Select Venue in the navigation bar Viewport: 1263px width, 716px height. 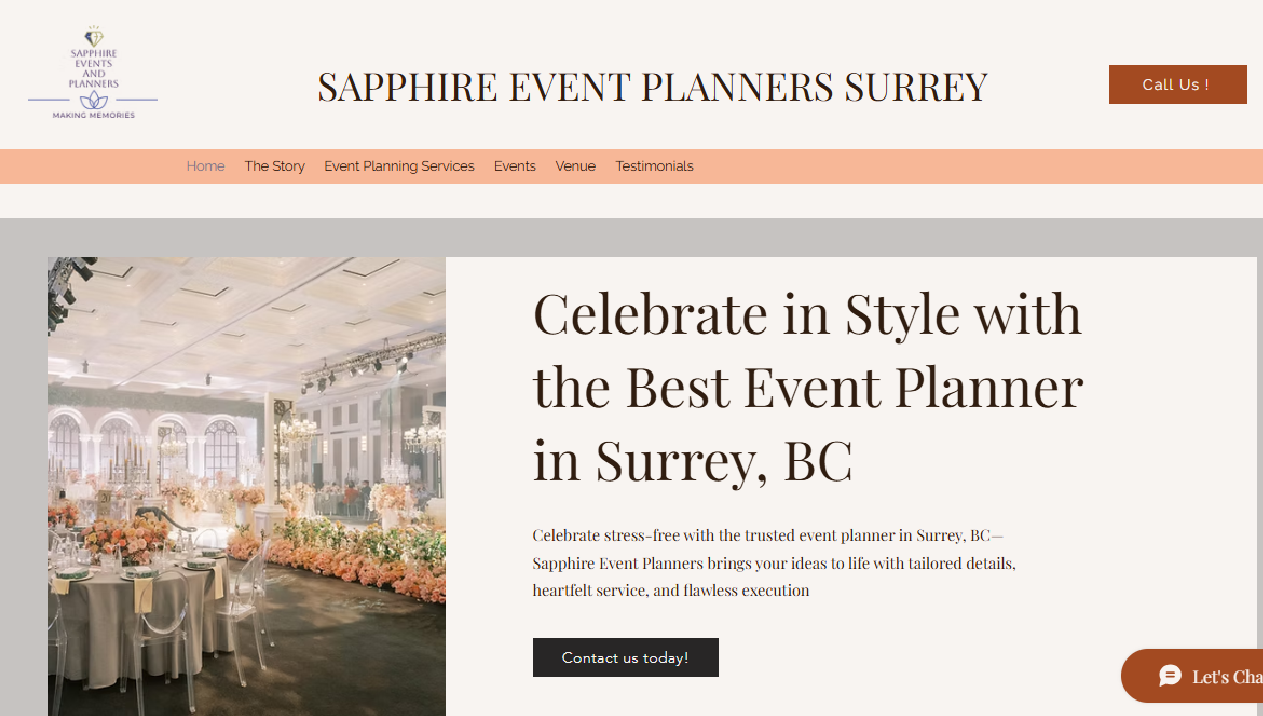pos(575,166)
